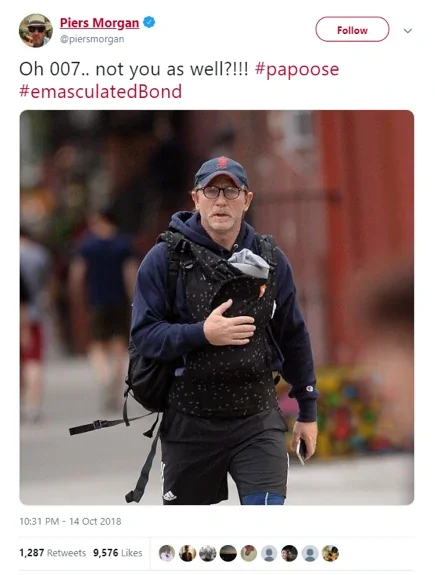The height and width of the screenshot is (575, 435).
Task: View the 9,576 Likes list
Action: point(117,553)
